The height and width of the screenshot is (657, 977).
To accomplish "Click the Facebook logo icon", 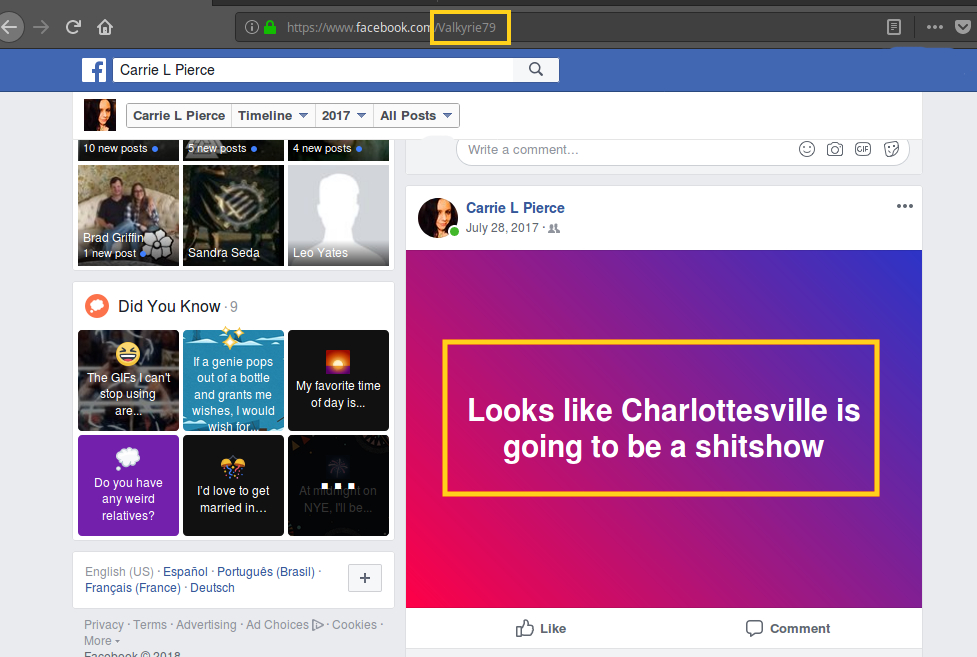I will click(96, 69).
